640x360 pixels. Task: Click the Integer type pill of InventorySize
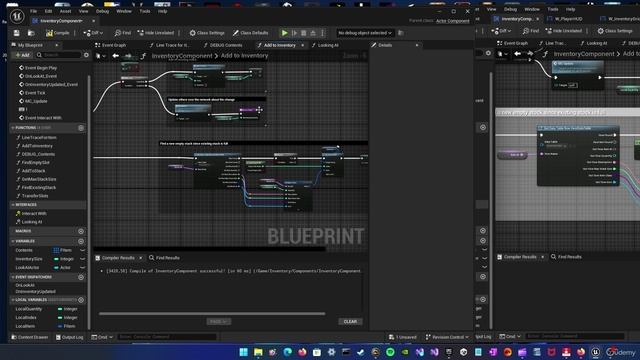click(64, 259)
